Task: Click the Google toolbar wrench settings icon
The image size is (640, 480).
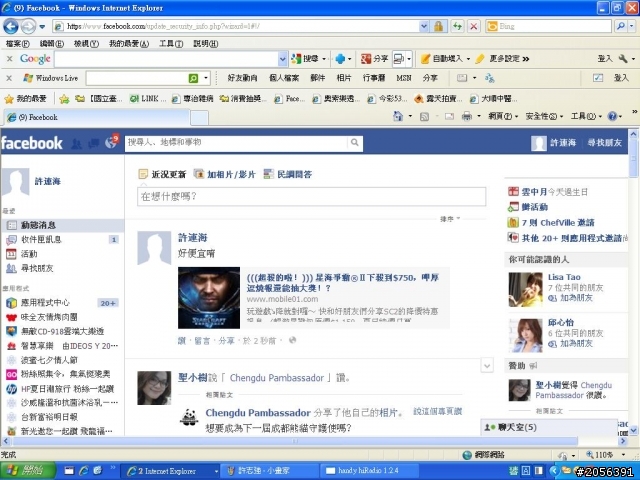Action: (x=623, y=59)
